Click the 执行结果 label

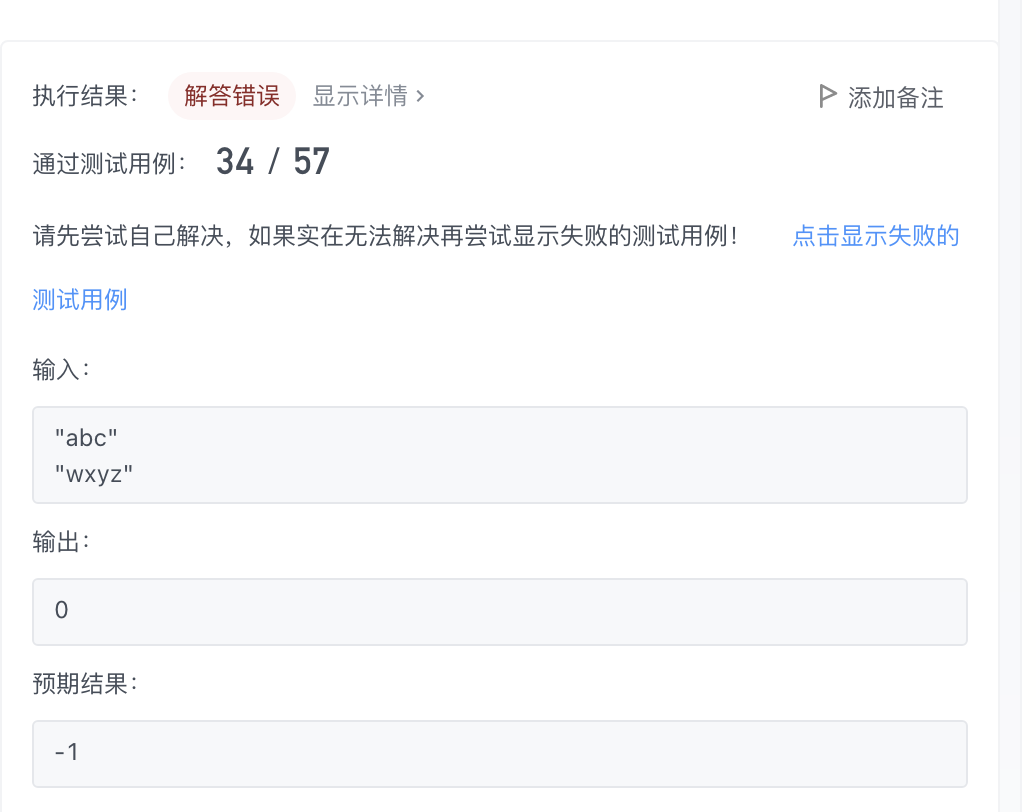(x=85, y=96)
